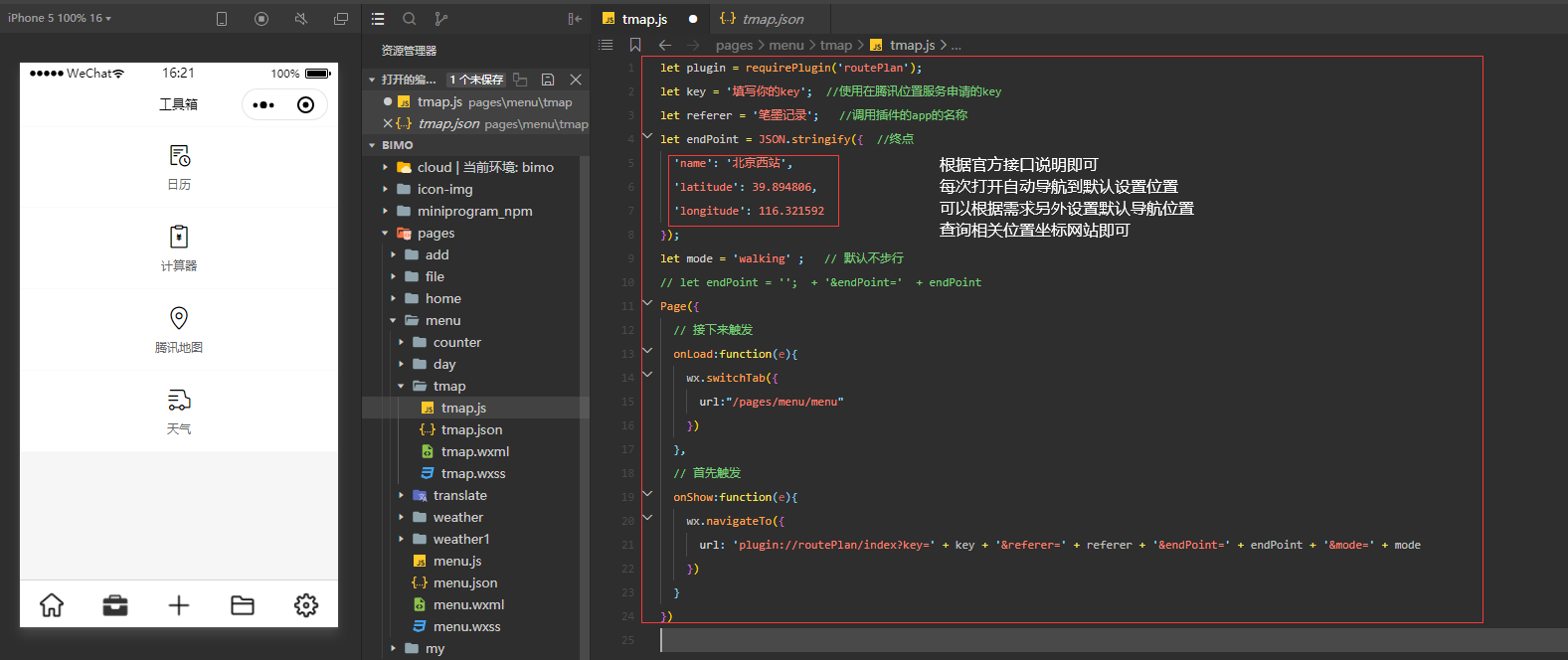Click the editor outline list icon
Viewport: 1568px width, 660px height.
click(x=606, y=45)
